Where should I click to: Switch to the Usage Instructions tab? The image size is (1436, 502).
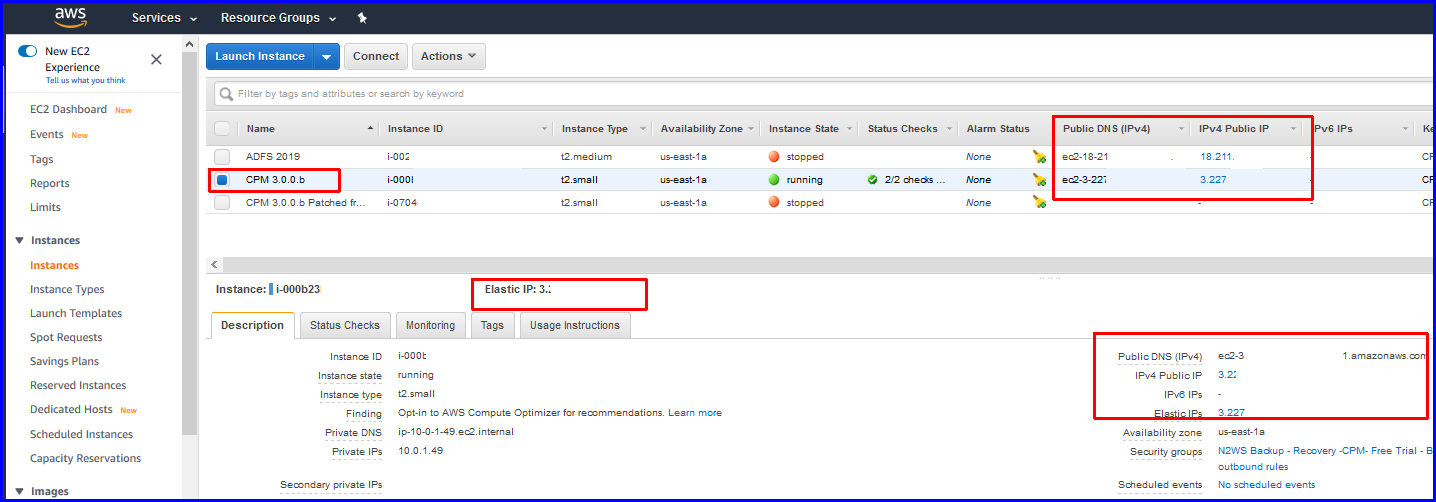(x=575, y=325)
